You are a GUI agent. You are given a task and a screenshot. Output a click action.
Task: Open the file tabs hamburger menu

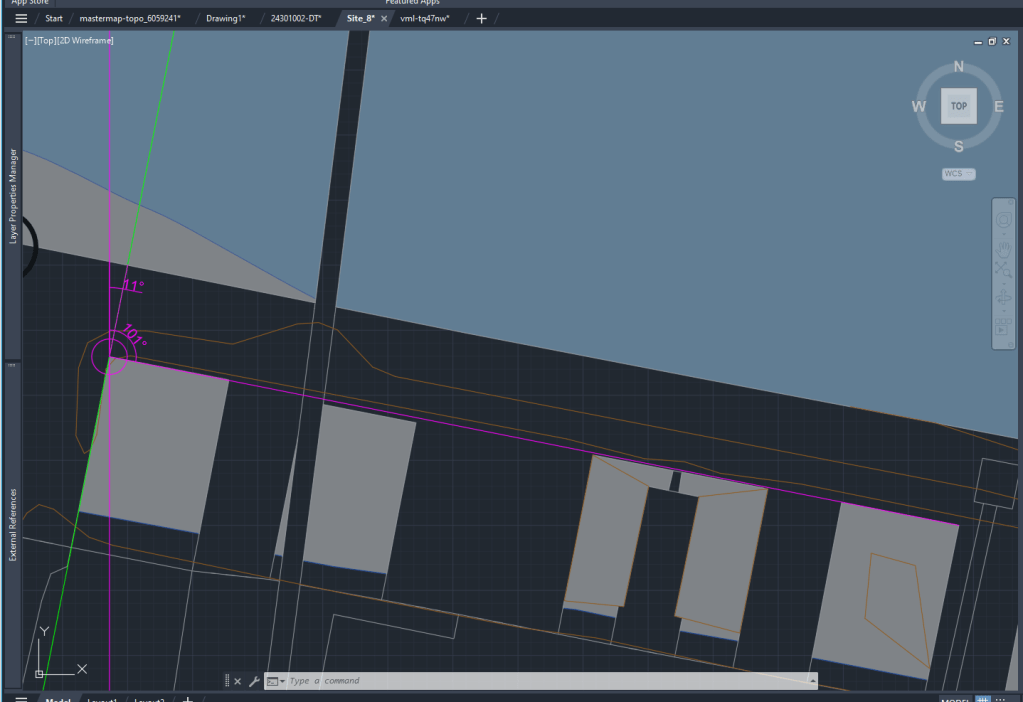coord(21,19)
